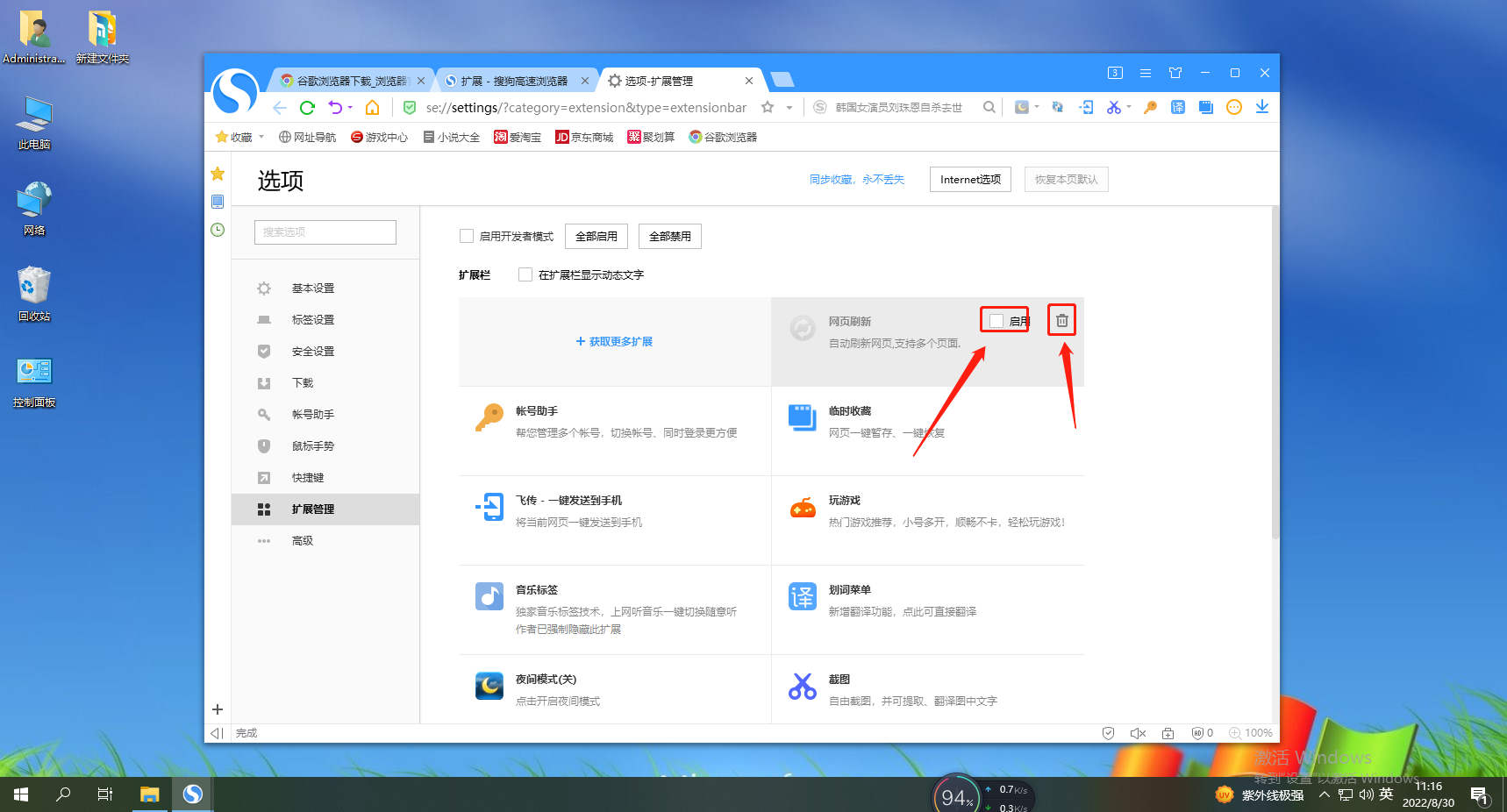The width and height of the screenshot is (1507, 812).
Task: Click the address bar URL field
Action: (x=586, y=108)
